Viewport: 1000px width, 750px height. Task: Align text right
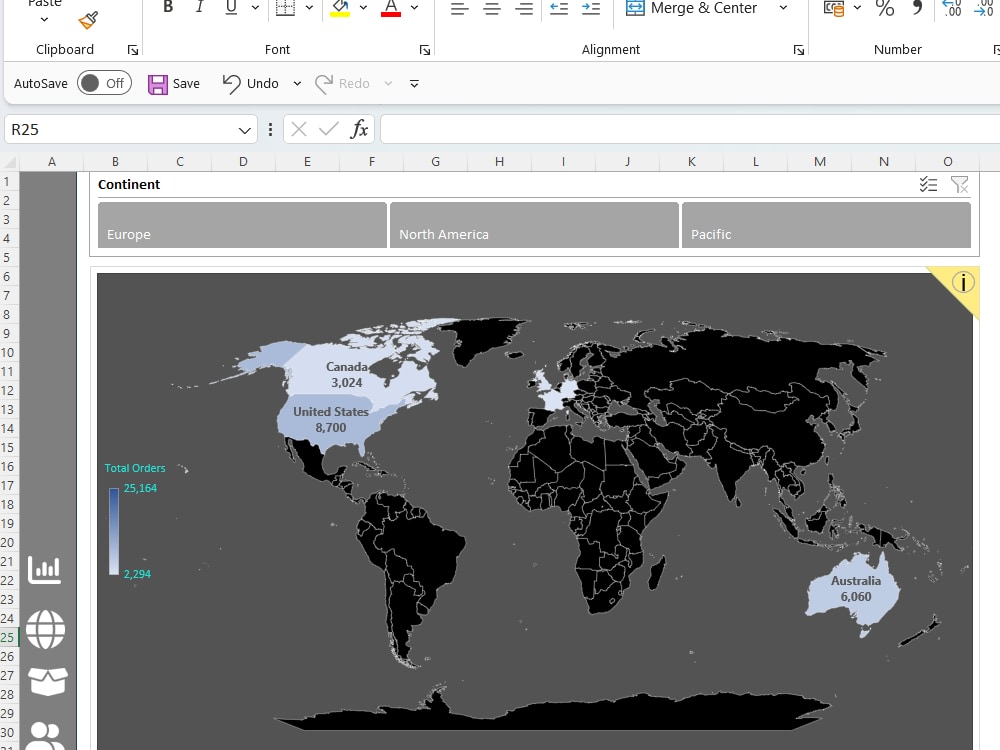point(524,8)
